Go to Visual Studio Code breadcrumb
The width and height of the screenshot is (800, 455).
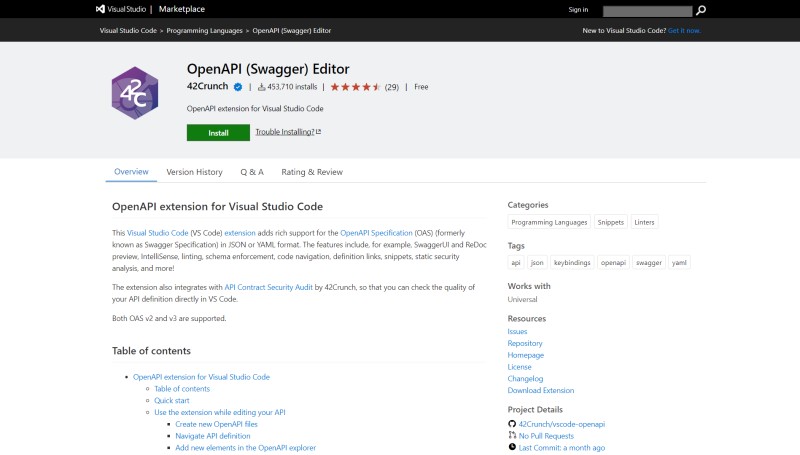pyautogui.click(x=128, y=31)
